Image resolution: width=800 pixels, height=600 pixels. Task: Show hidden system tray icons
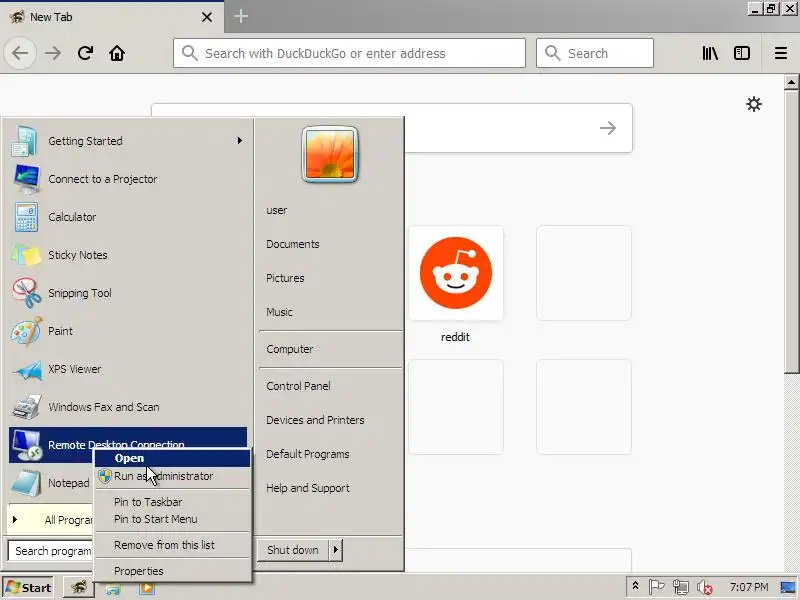tap(635, 587)
